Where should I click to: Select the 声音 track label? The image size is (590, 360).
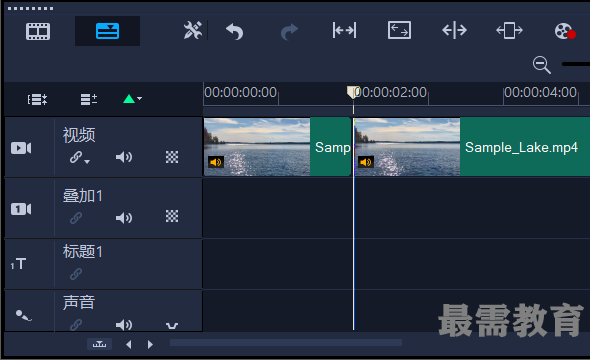click(x=79, y=302)
